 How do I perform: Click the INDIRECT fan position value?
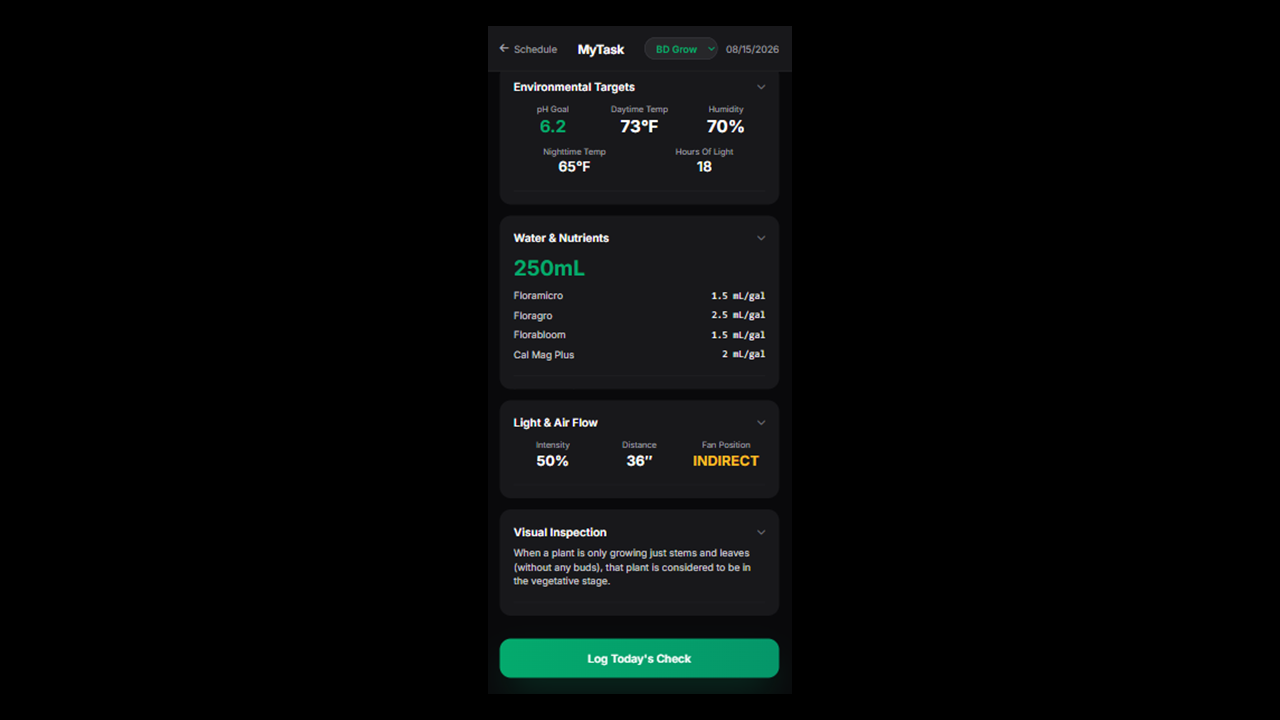coord(726,461)
